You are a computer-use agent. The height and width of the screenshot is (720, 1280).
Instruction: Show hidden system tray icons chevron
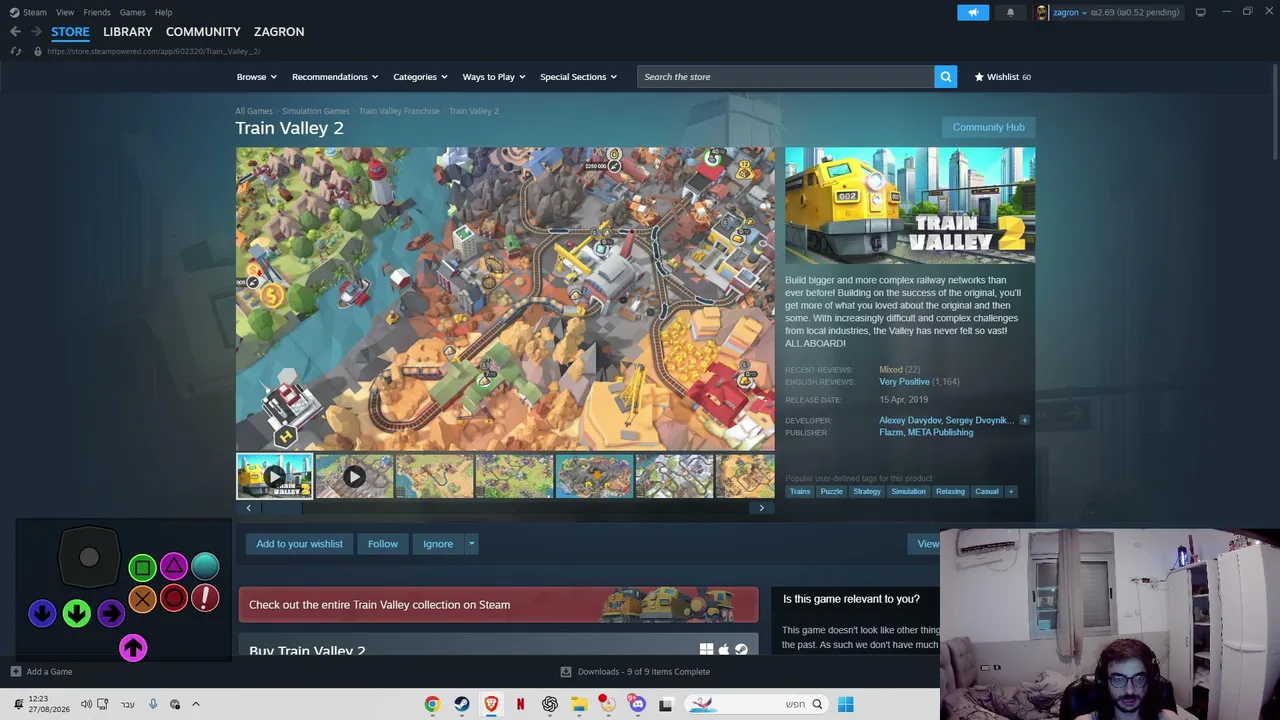(196, 704)
